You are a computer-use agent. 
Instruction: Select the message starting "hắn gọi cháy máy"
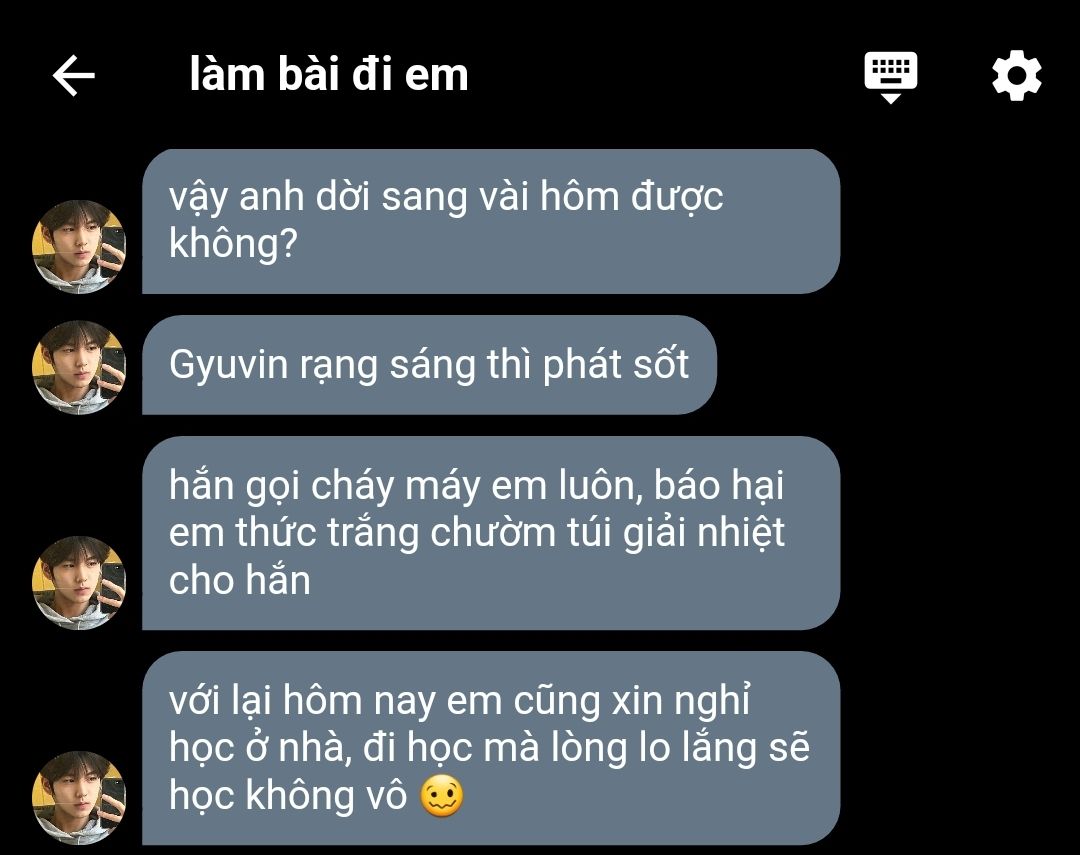pos(491,533)
